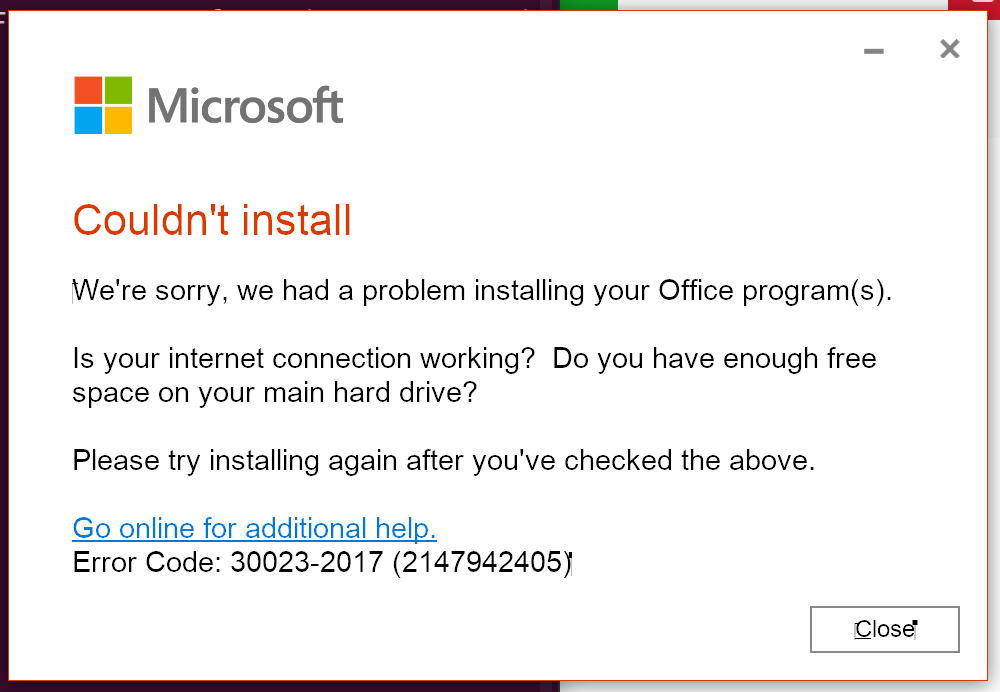Viewport: 1000px width, 692px height.
Task: Click the minimize dash icon of the dialog
Action: pyautogui.click(x=873, y=49)
